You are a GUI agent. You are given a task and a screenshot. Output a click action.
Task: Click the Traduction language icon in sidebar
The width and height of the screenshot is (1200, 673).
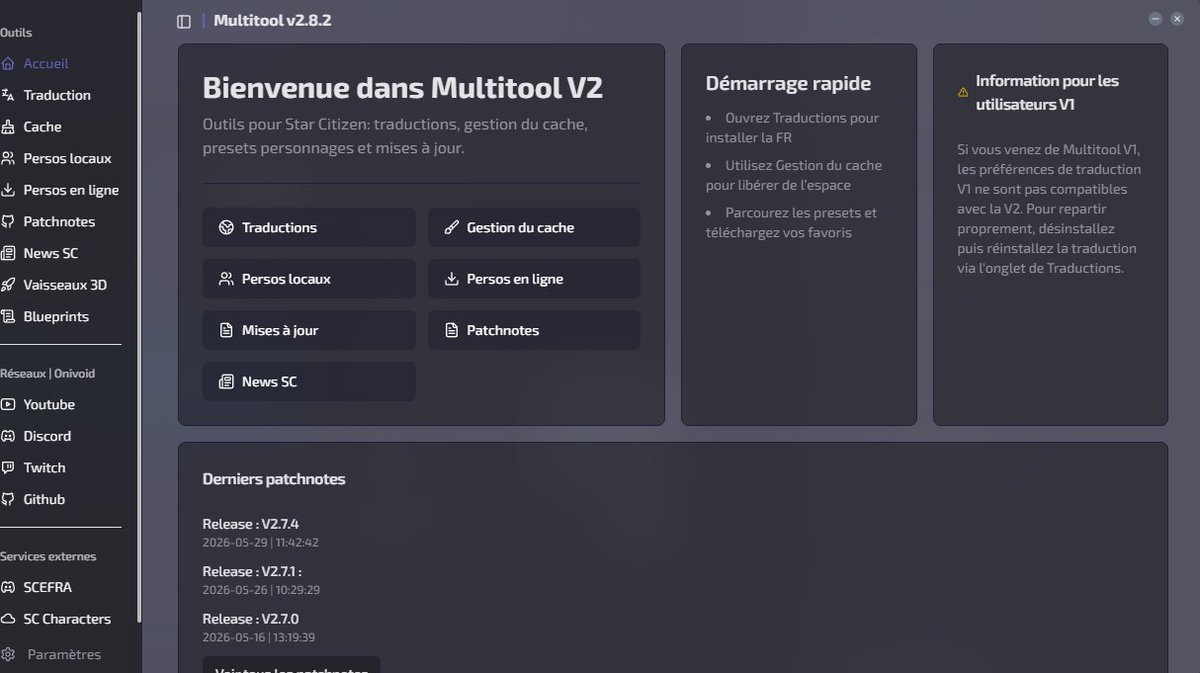(8, 95)
